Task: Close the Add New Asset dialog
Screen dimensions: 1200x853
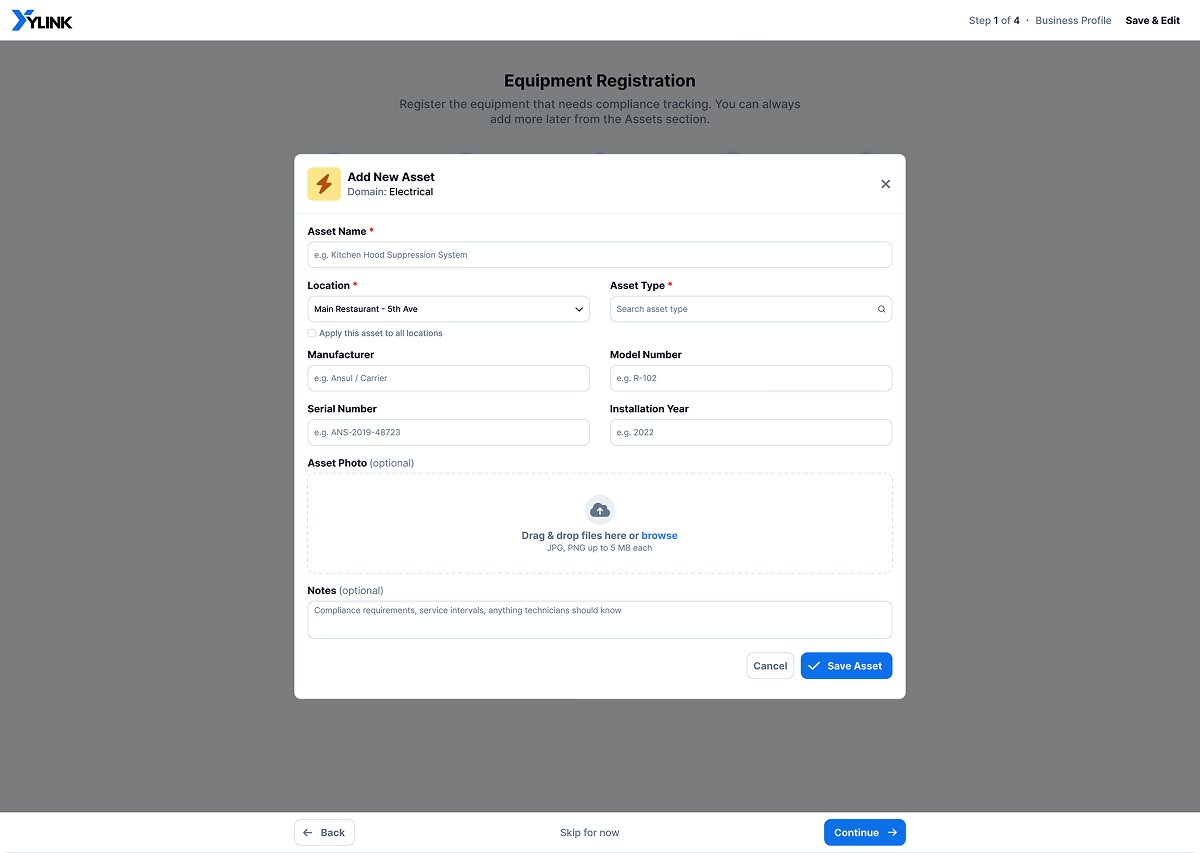Action: coord(885,184)
